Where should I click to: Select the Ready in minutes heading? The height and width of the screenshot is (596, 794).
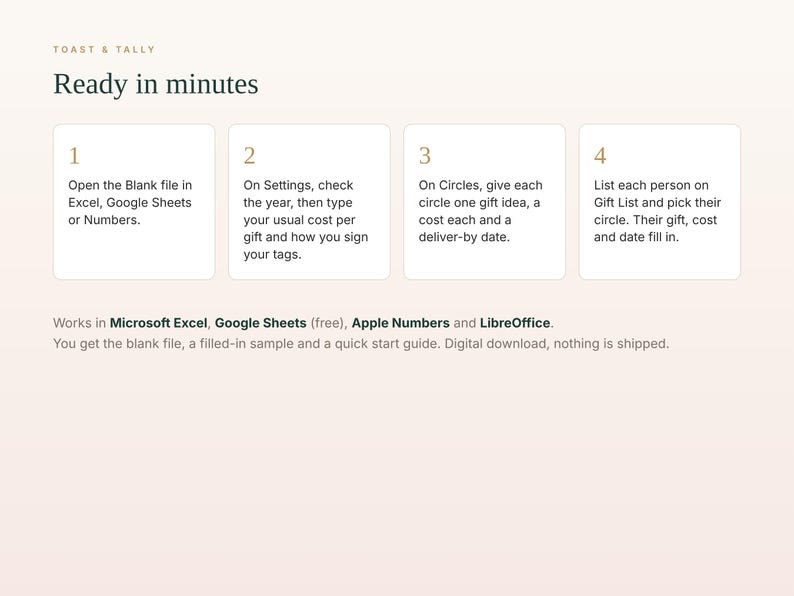156,84
